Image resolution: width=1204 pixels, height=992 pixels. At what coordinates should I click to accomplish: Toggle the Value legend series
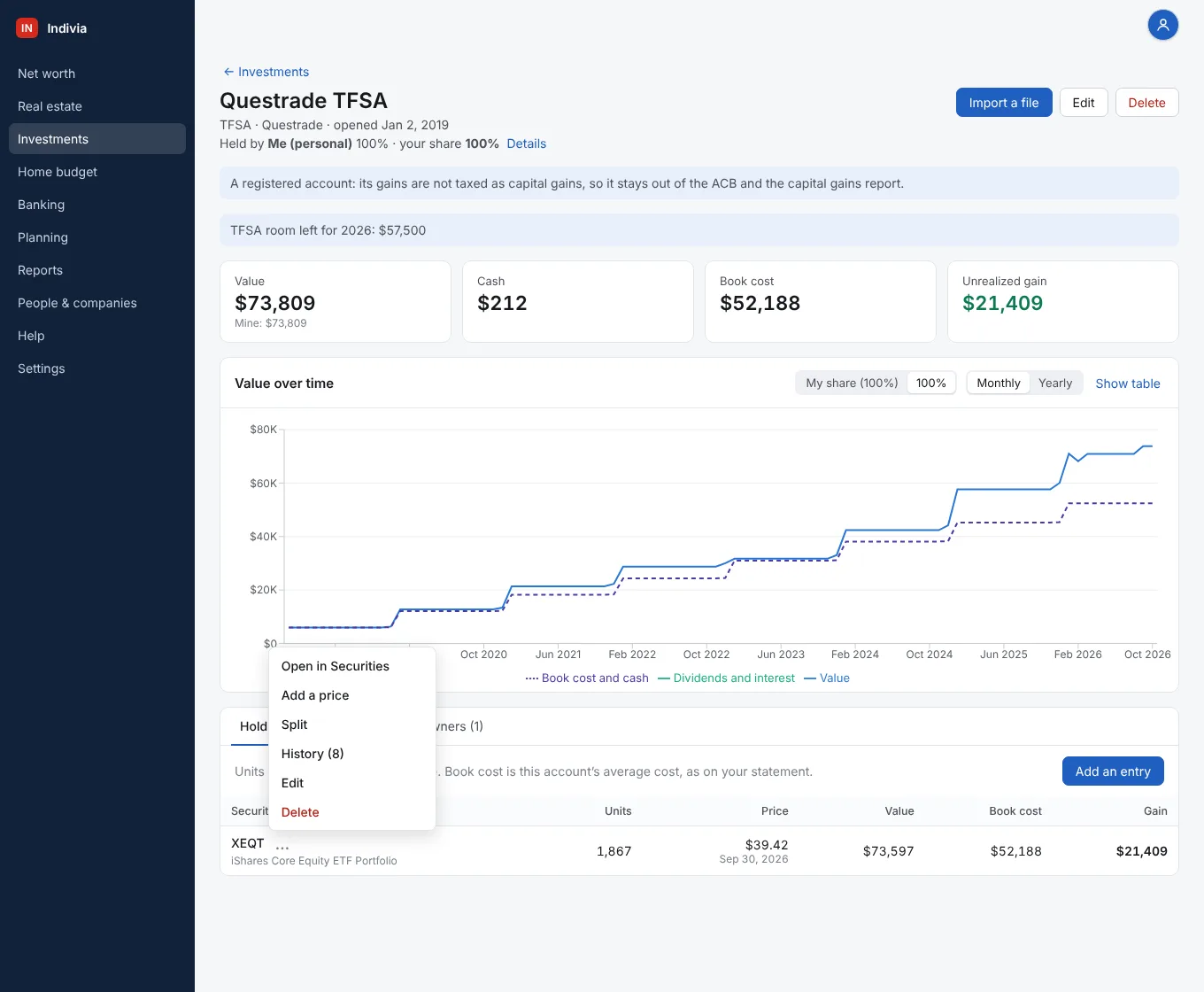point(827,678)
